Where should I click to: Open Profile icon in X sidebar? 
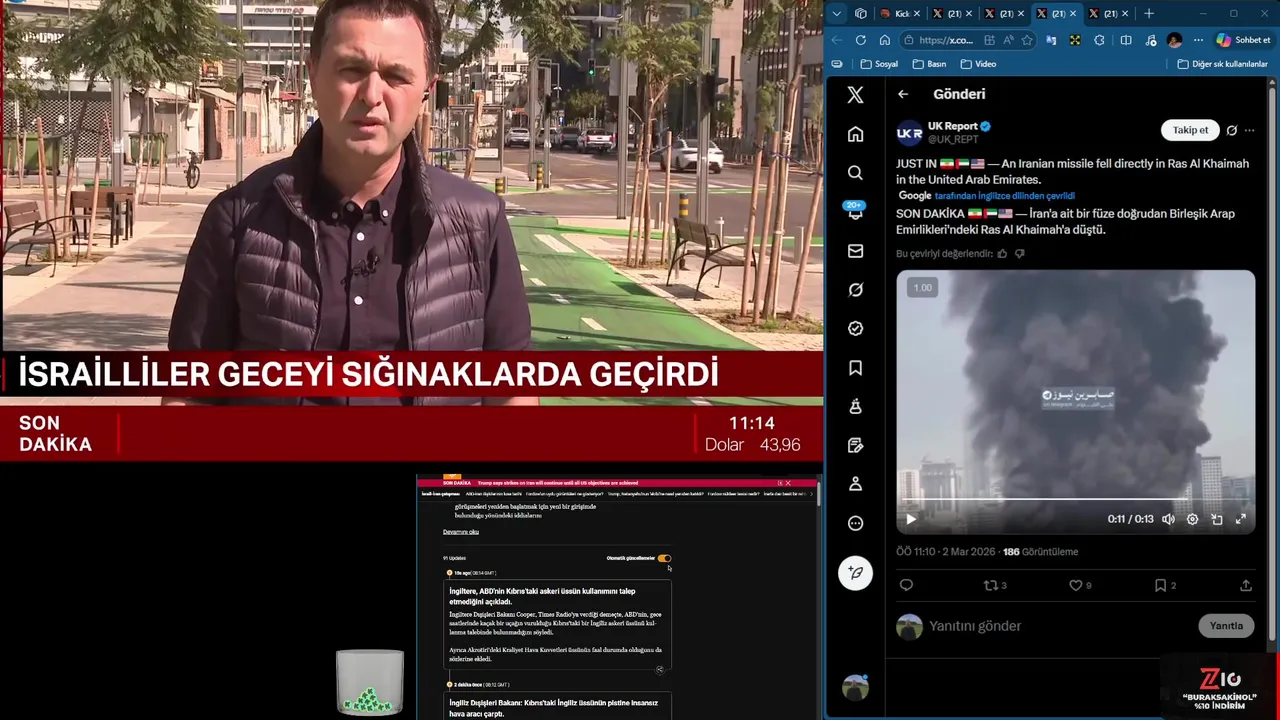click(855, 484)
